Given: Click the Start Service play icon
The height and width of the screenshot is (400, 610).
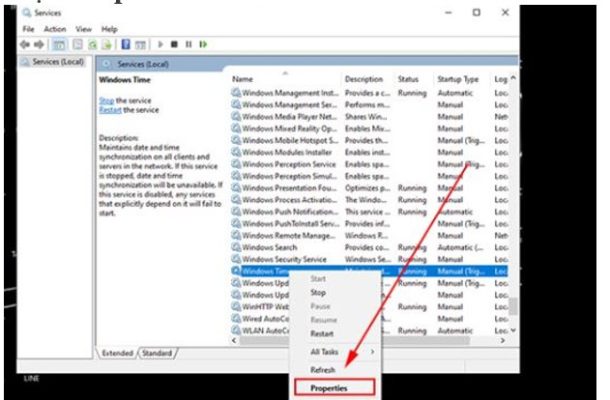Looking at the screenshot, I should click(x=160, y=44).
